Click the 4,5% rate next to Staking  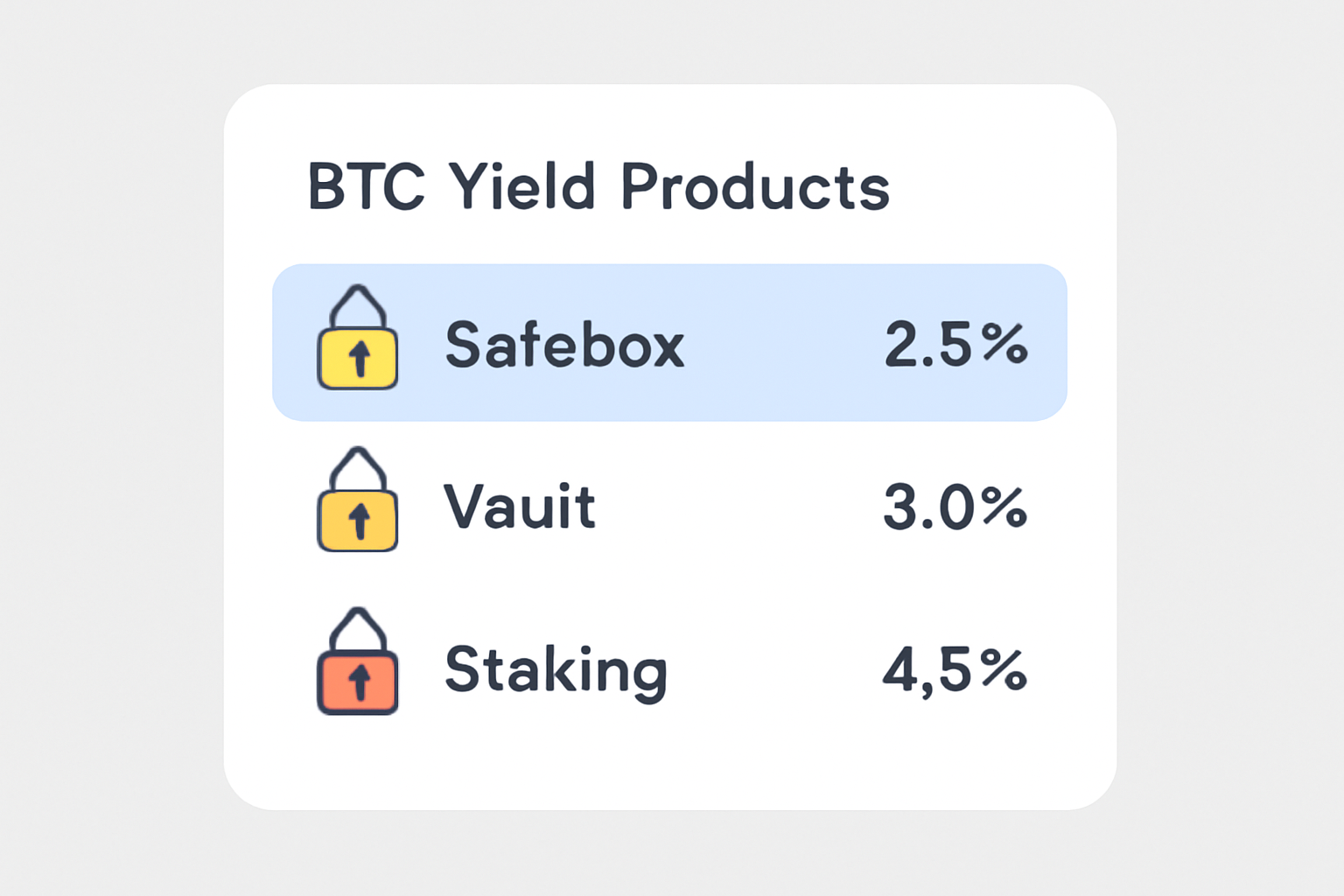pyautogui.click(x=955, y=672)
